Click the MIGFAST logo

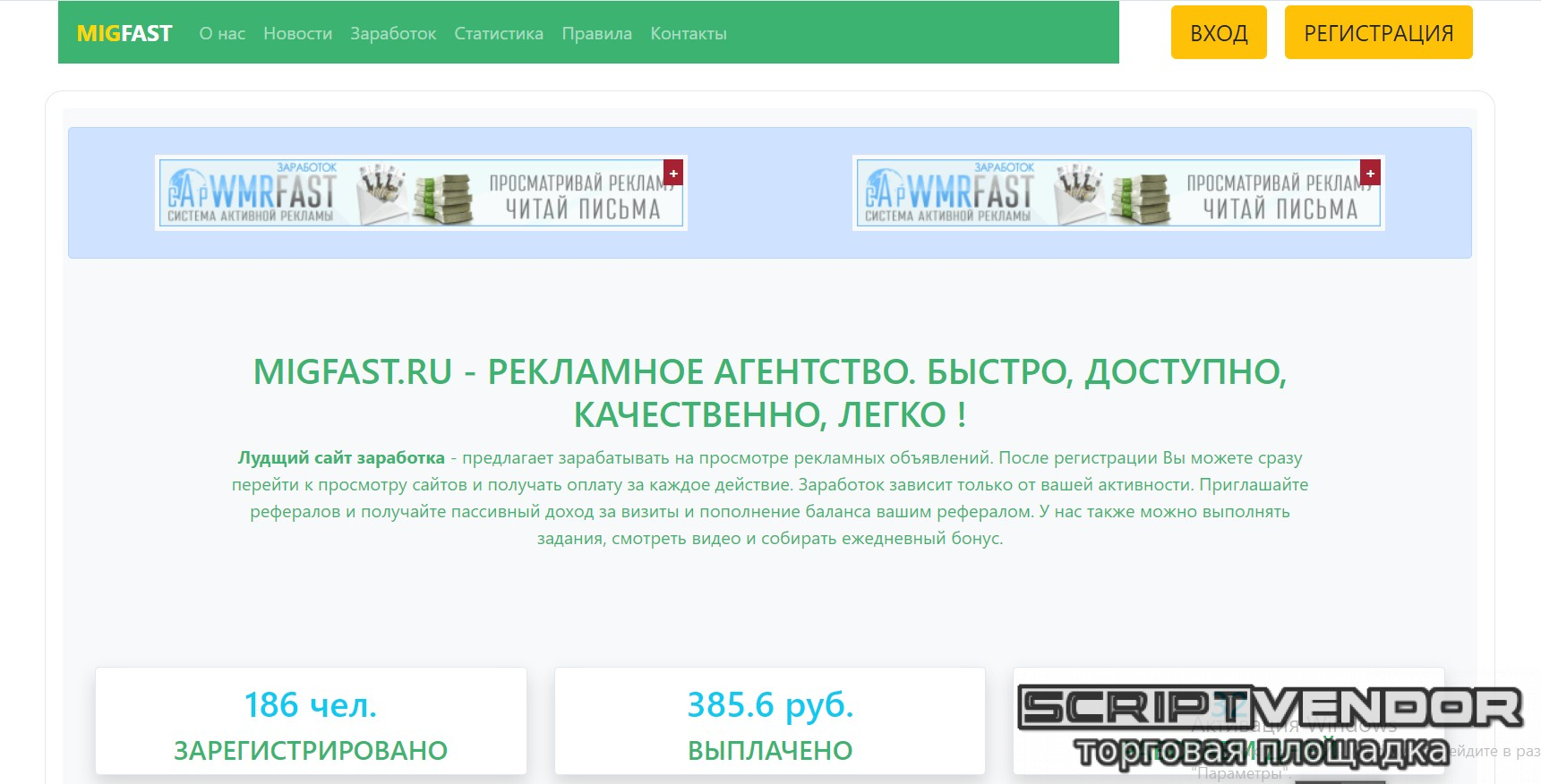click(x=124, y=33)
